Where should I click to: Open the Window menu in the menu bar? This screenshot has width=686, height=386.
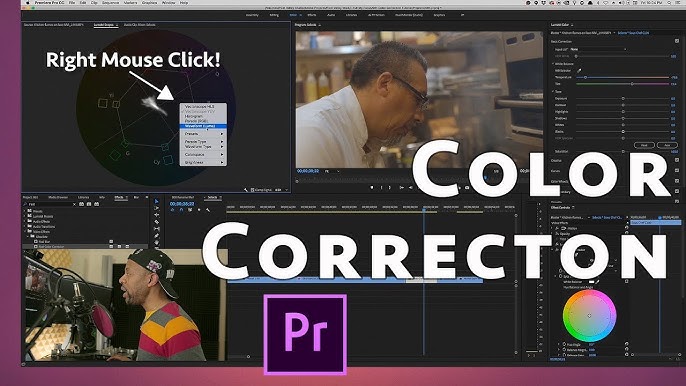pos(168,3)
